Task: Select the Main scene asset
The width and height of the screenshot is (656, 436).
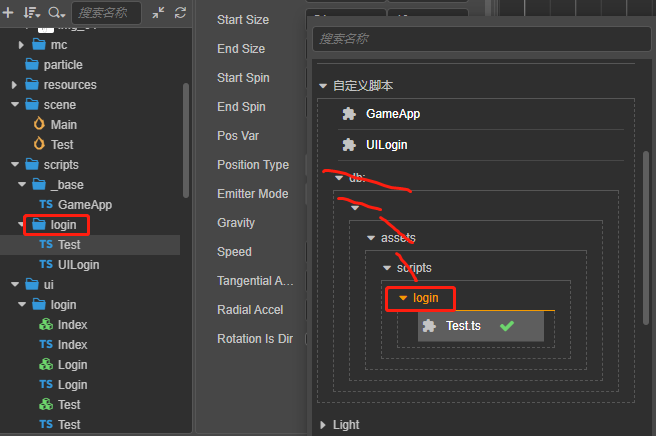Action: point(55,125)
